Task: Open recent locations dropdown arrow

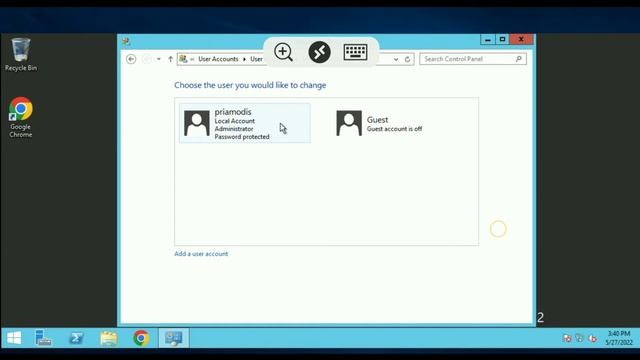Action: point(159,59)
